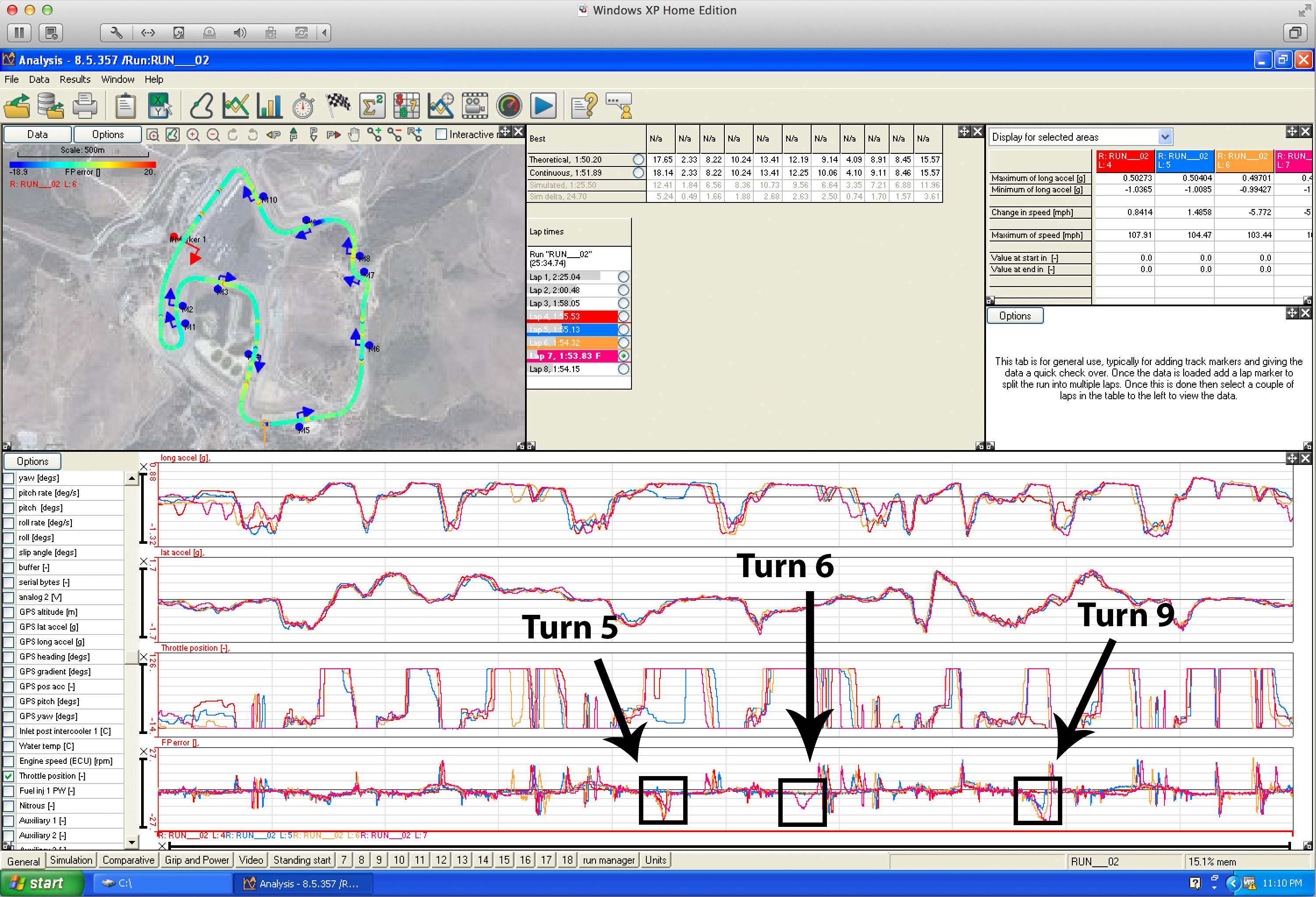Click the map Data button
Screen dimensions: 1316x897
(37, 134)
